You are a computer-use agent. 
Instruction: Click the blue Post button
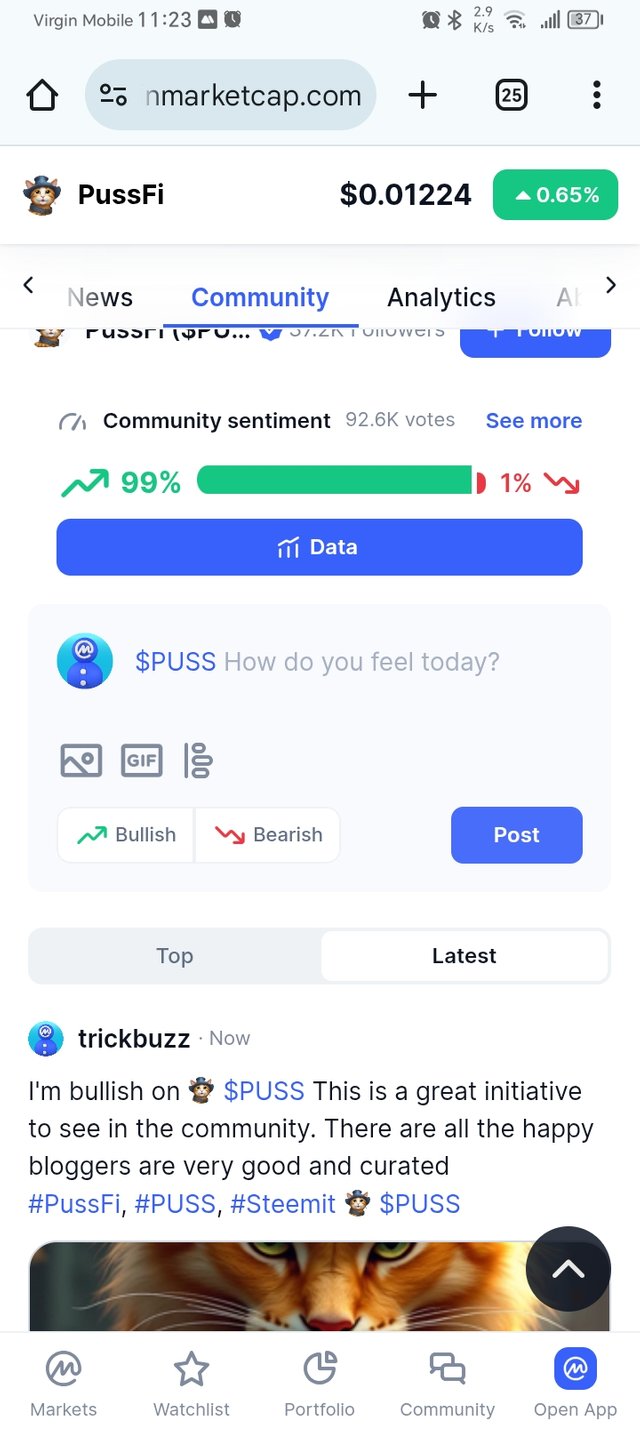(x=516, y=835)
